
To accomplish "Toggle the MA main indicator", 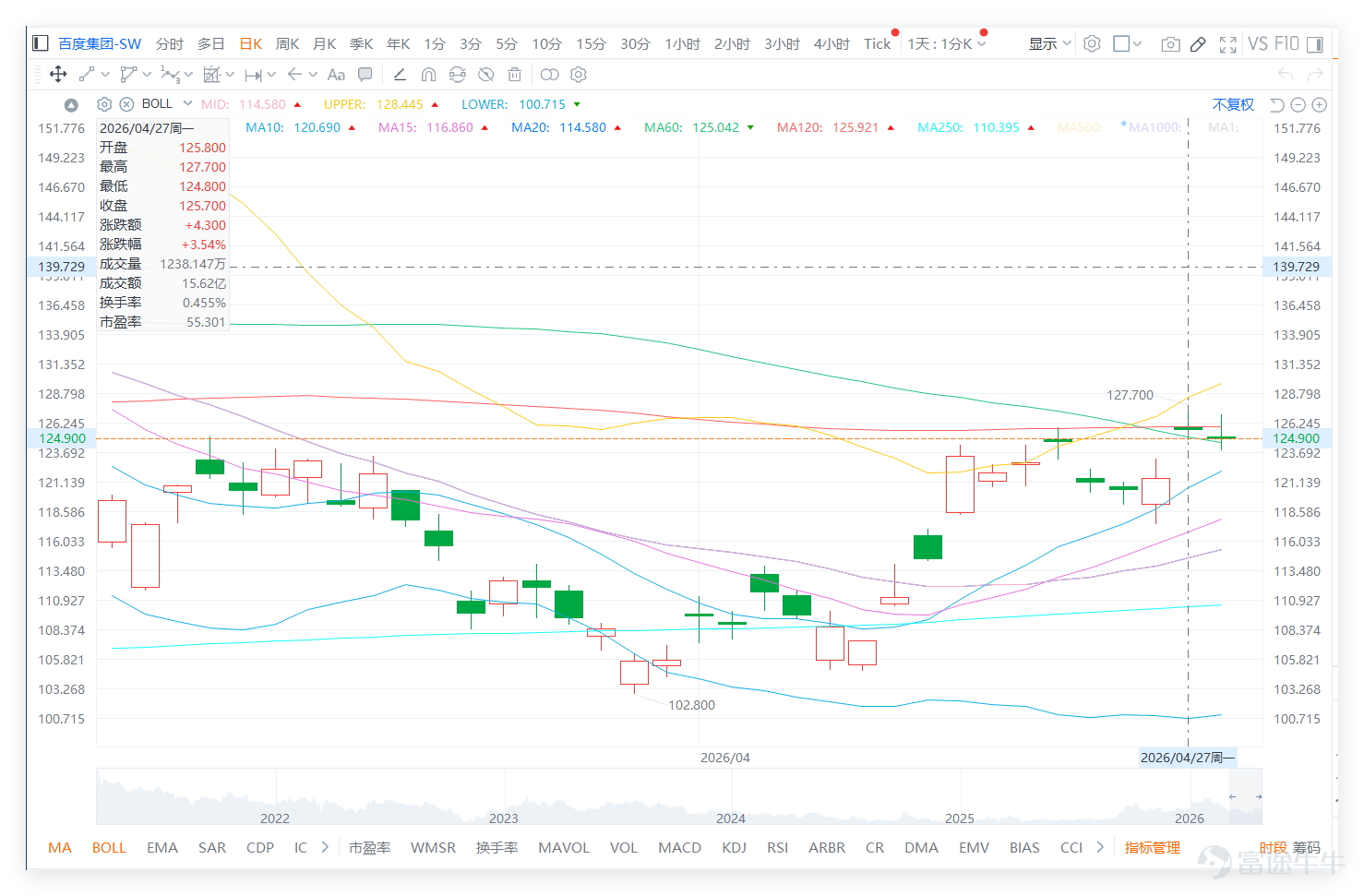I will pos(60,847).
